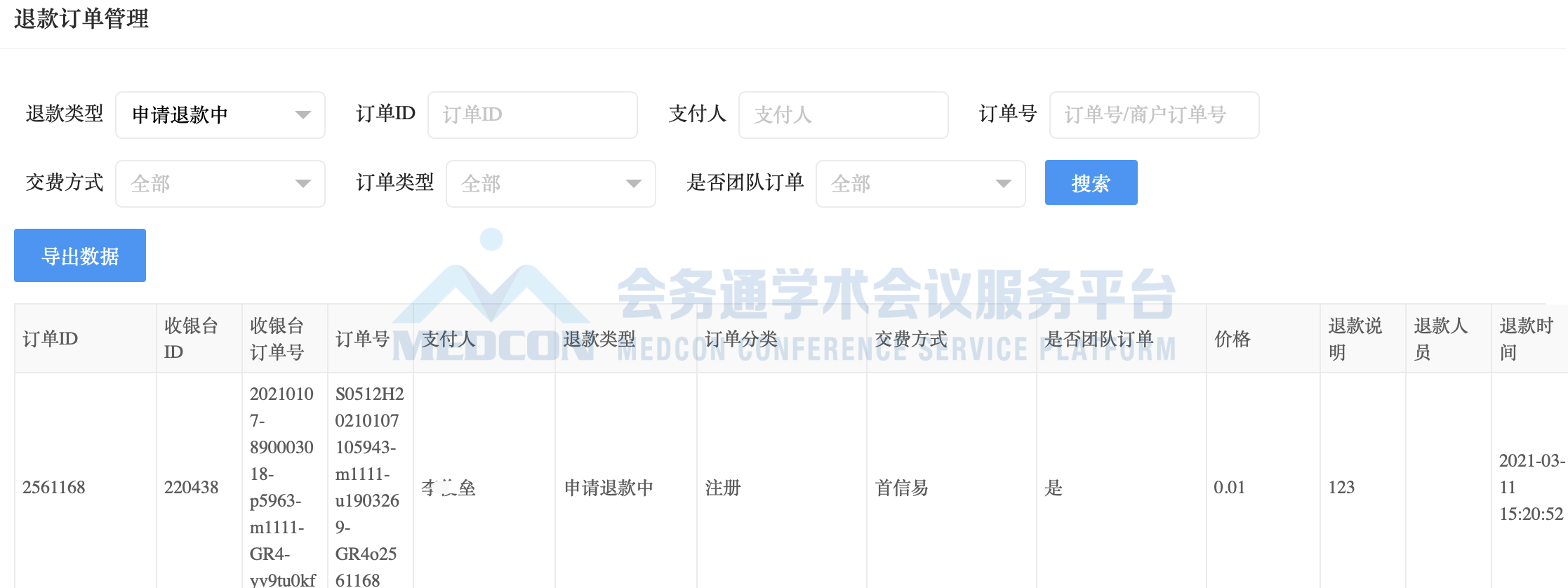
Task: Click cashier ID cell 220438
Action: pyautogui.click(x=192, y=488)
